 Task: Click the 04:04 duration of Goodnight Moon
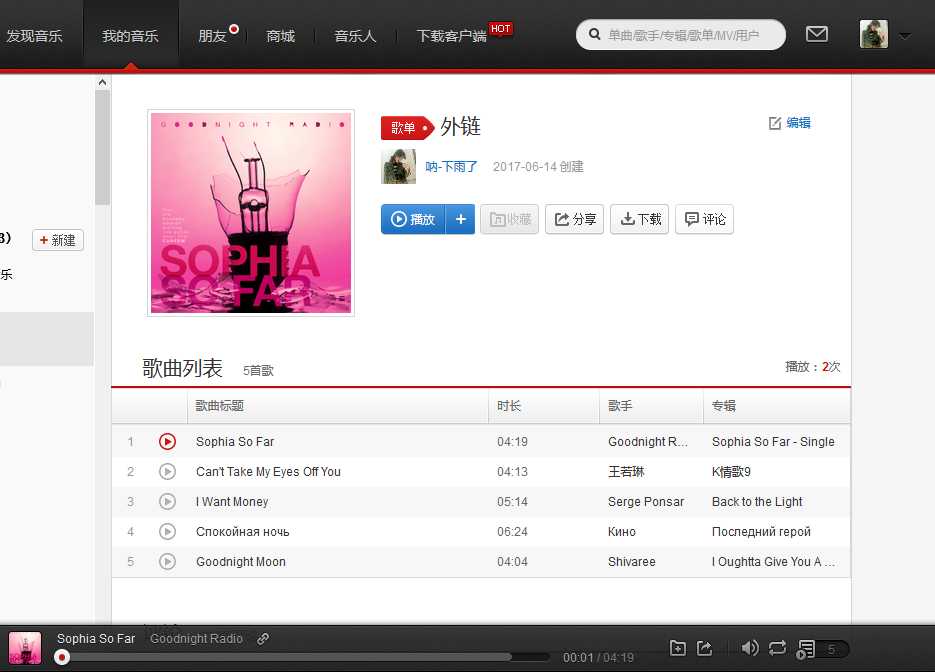point(512,562)
